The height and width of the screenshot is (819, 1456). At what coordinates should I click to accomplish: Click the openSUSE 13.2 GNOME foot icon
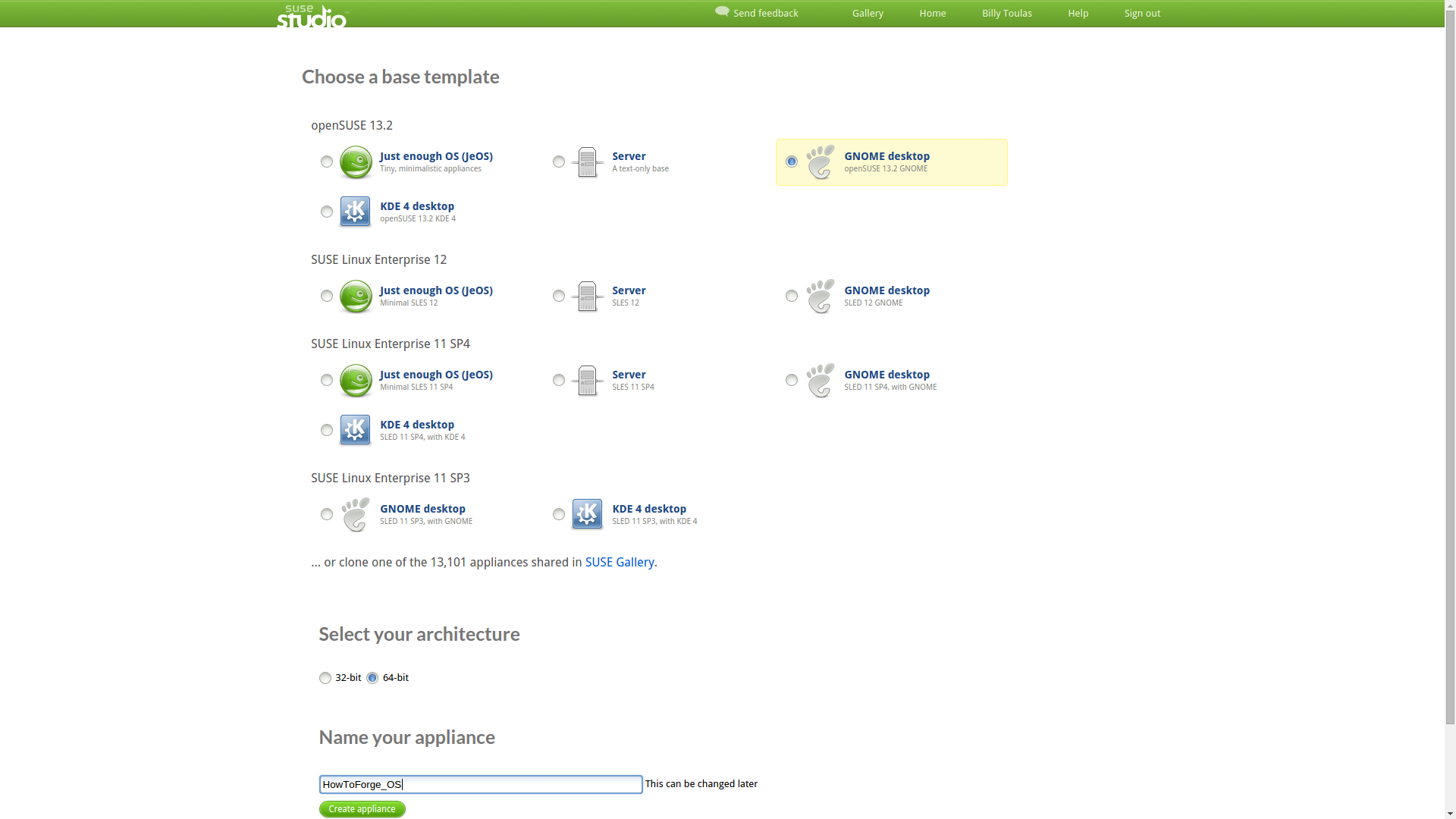[821, 162]
